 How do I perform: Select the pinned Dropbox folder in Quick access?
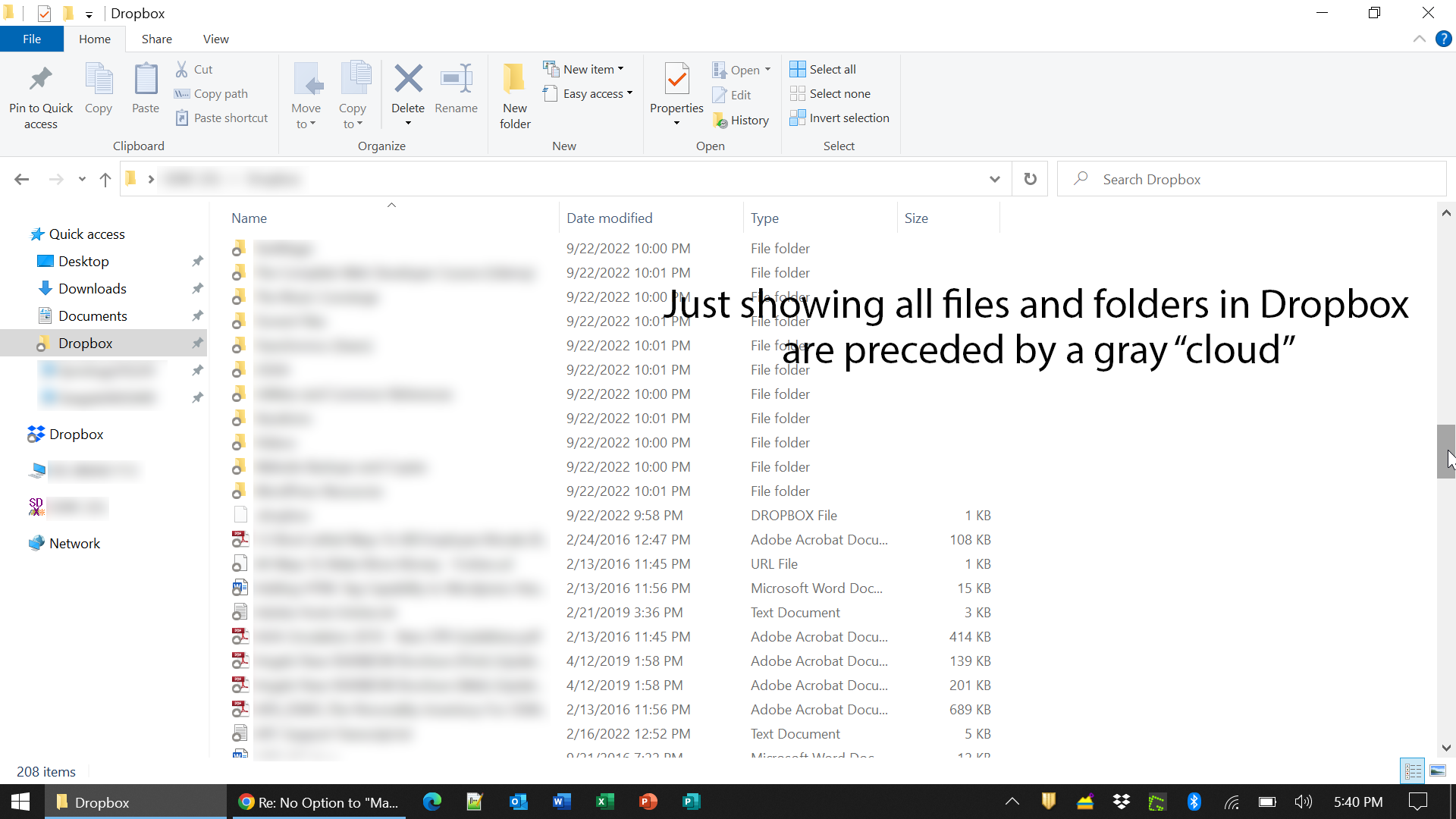(103, 343)
